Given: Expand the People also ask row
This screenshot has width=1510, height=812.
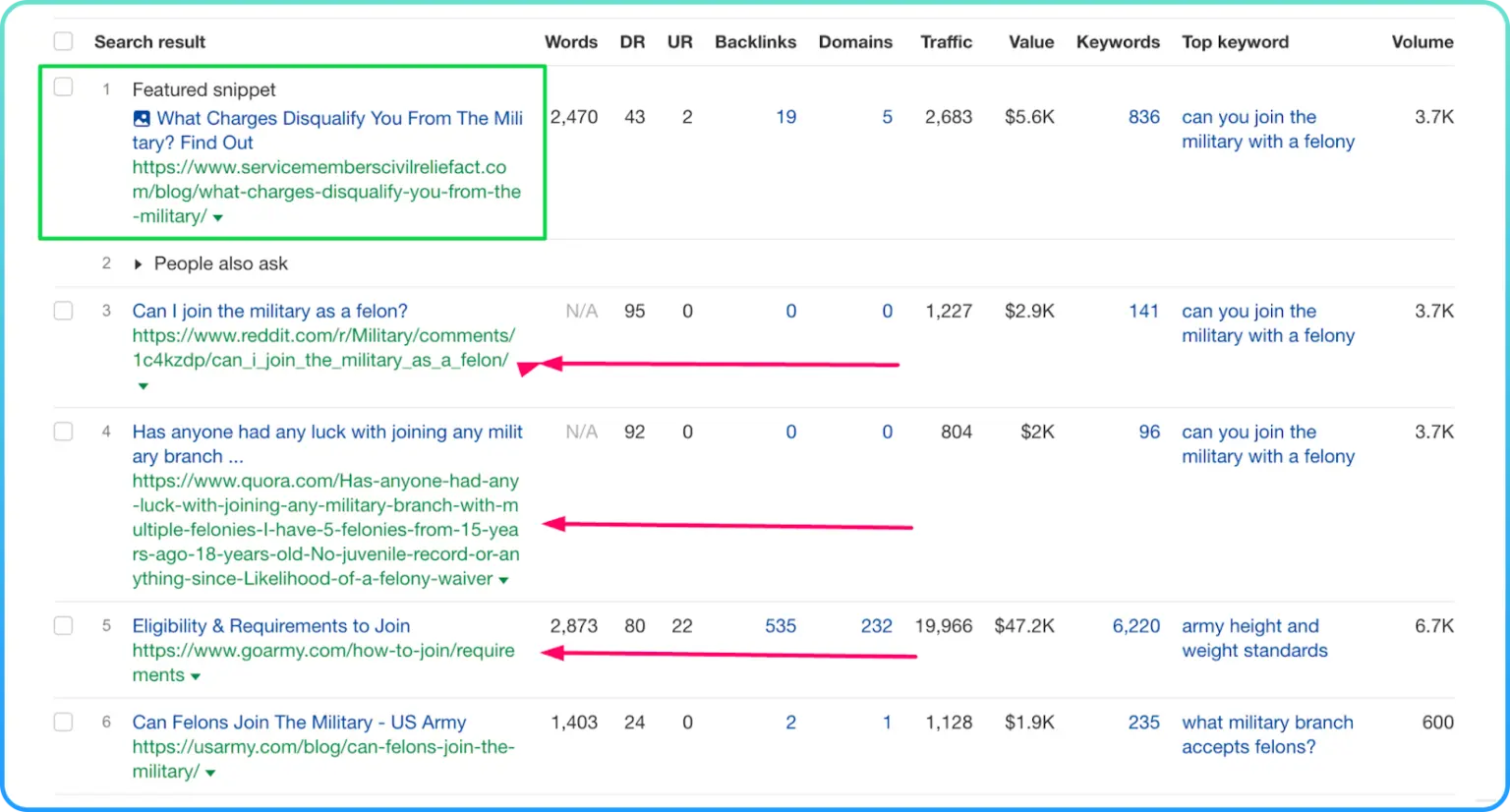Looking at the screenshot, I should (x=138, y=263).
